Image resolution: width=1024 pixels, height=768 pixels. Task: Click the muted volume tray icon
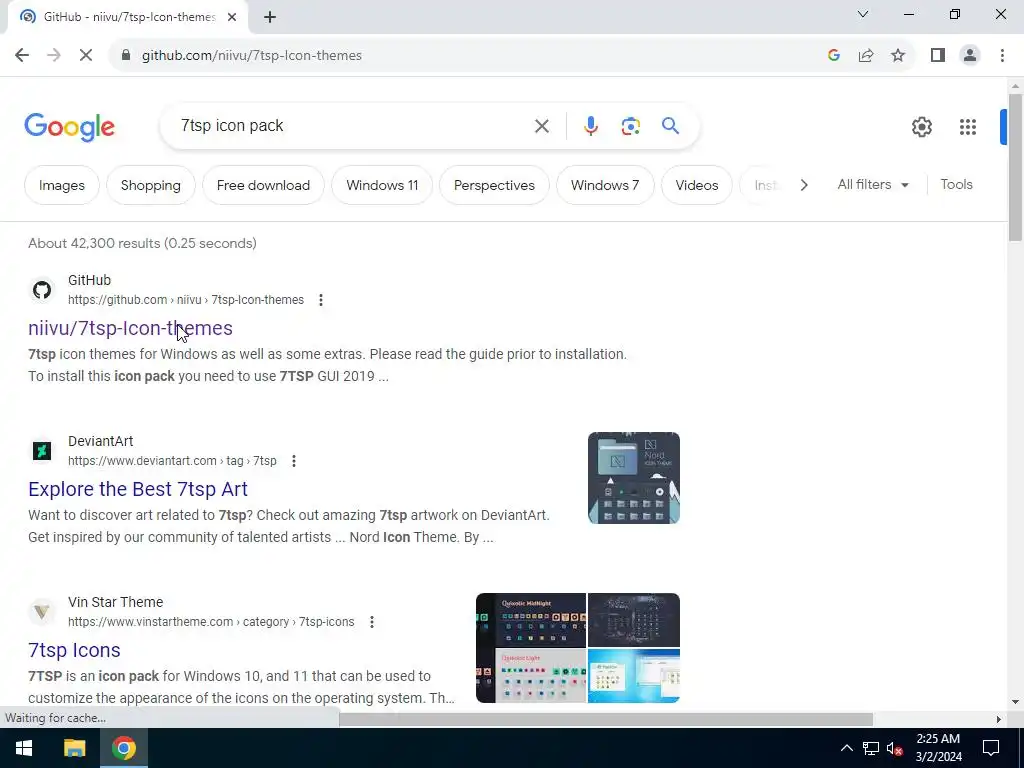[895, 748]
